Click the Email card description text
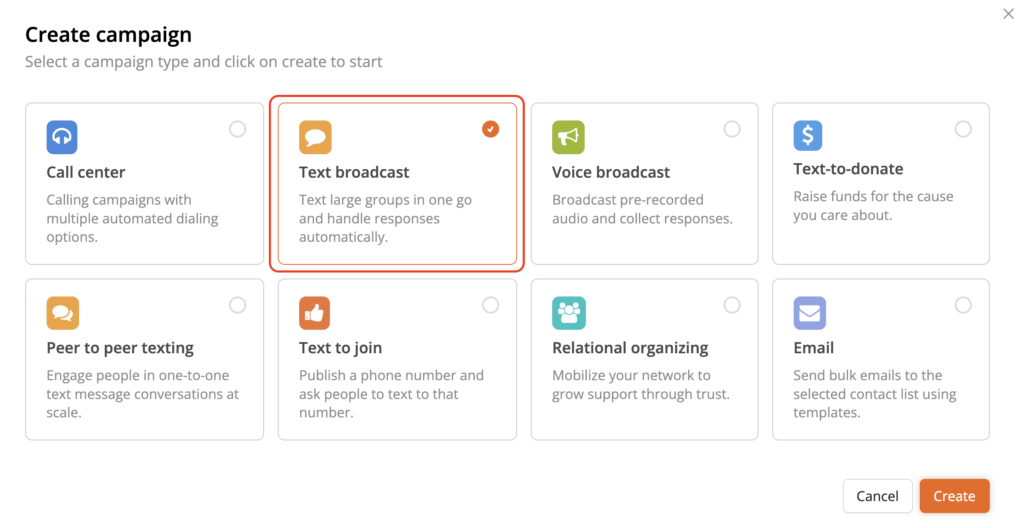This screenshot has width=1024, height=528. [x=875, y=394]
